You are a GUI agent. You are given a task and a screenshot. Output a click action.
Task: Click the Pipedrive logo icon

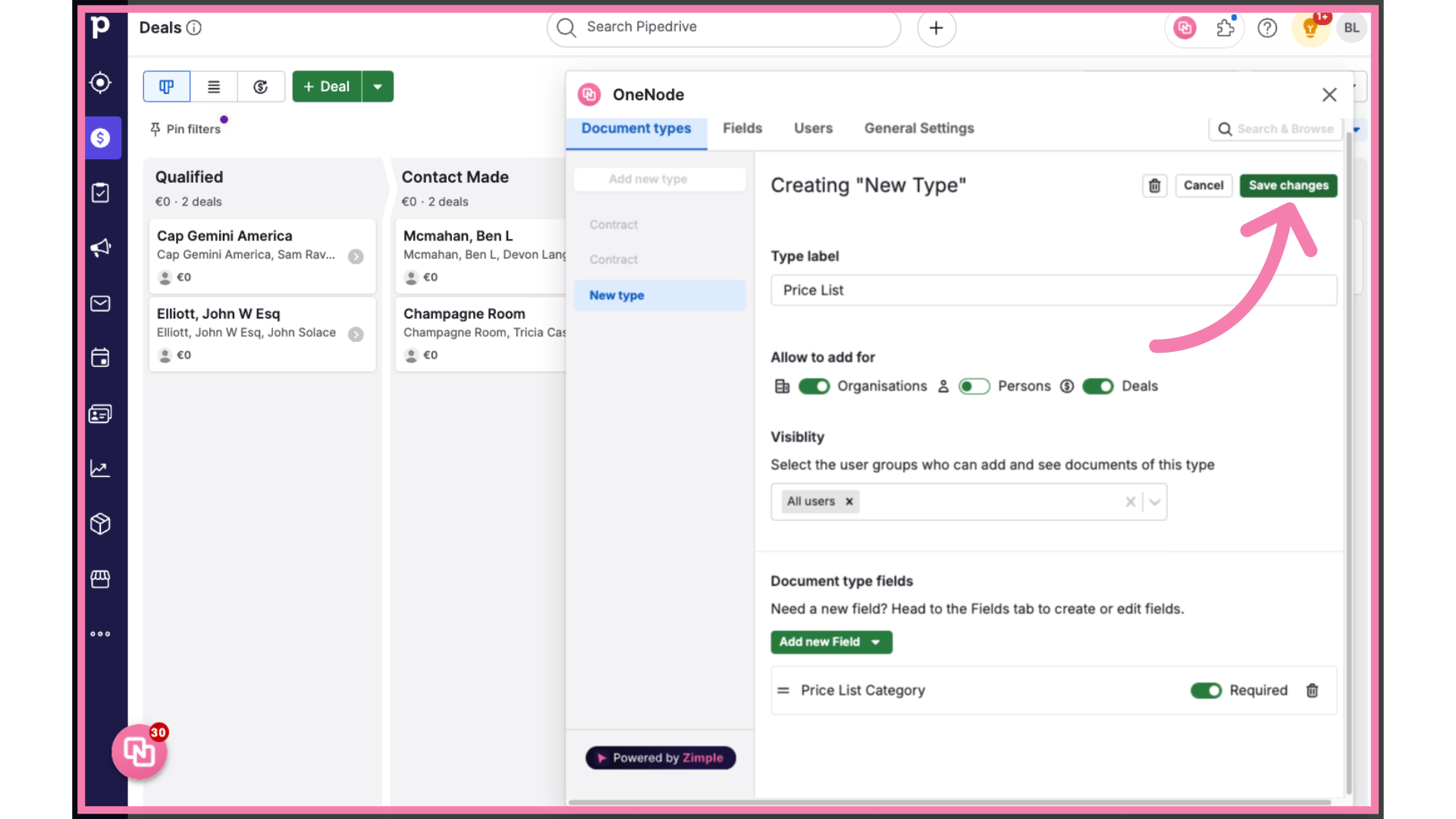pyautogui.click(x=100, y=27)
